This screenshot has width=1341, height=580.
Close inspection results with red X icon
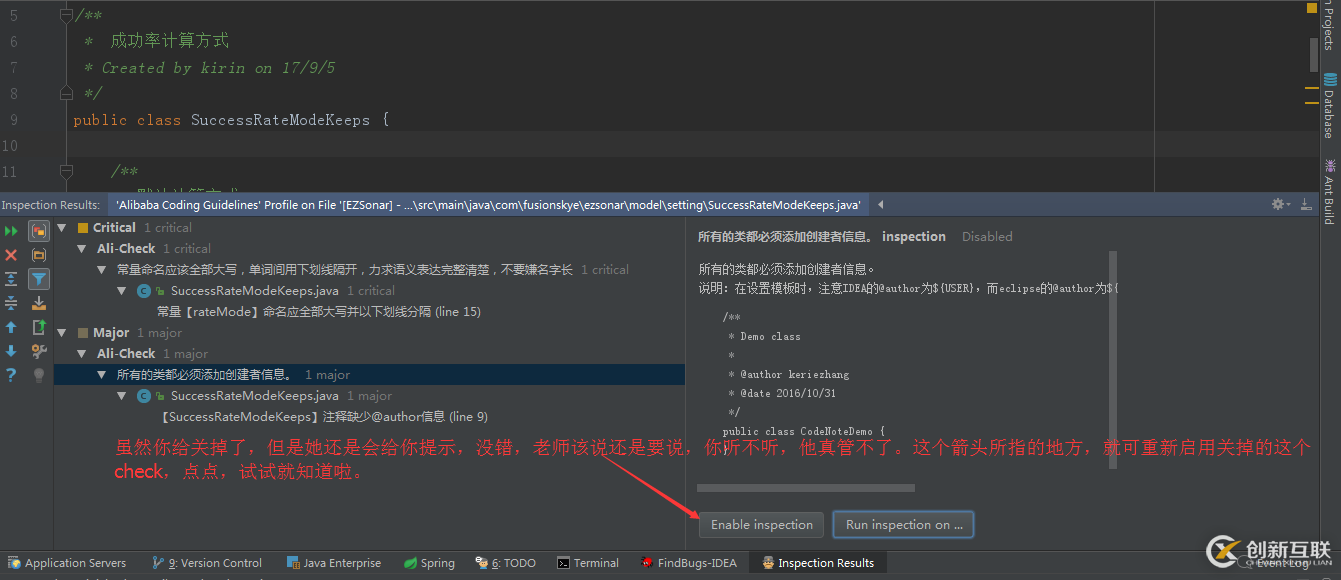[x=11, y=255]
